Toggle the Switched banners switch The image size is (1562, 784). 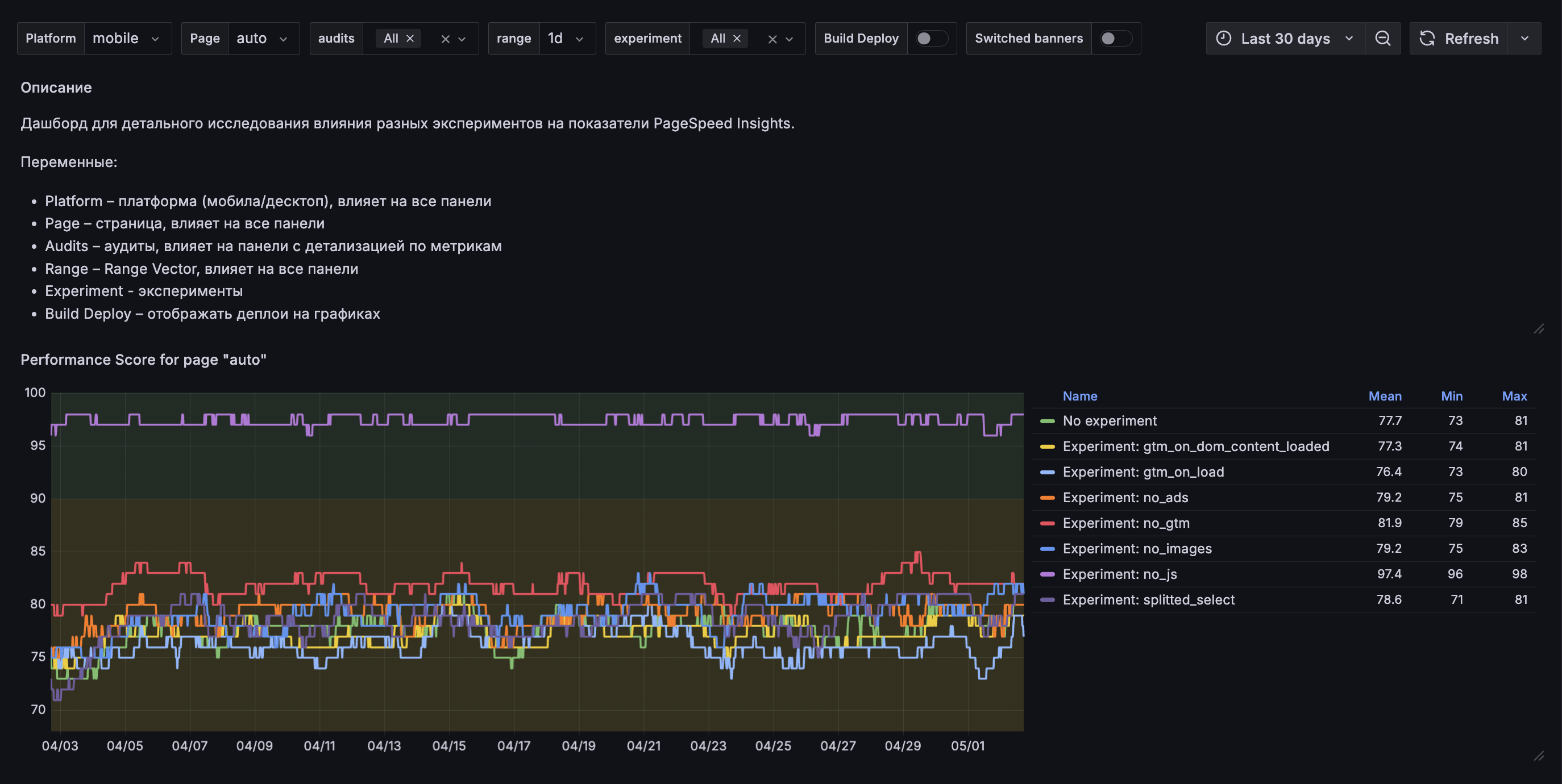point(1115,38)
